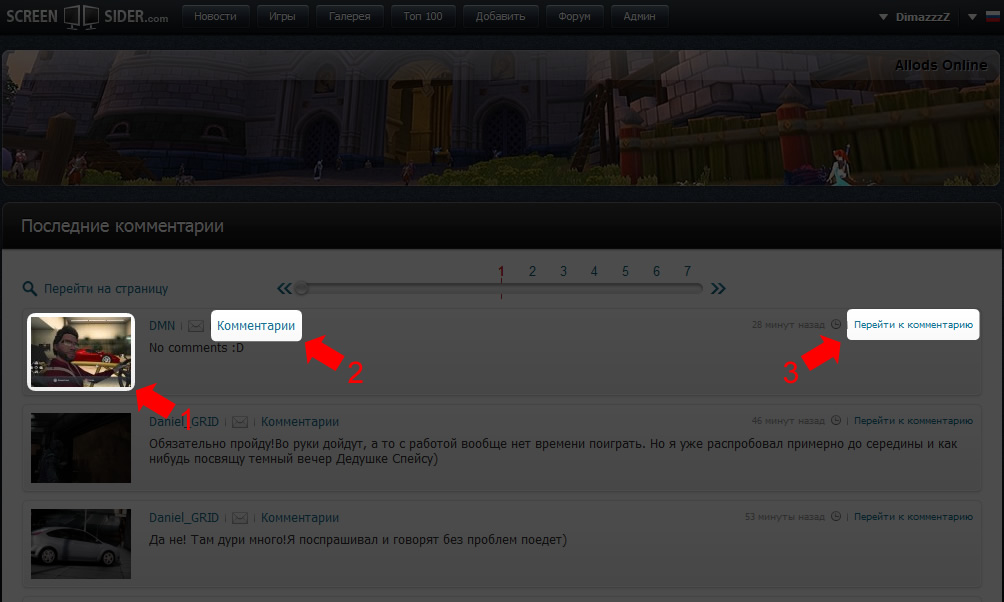Open Daniel_GRID profile in 53-minute comment
Screen dimensions: 1004x602
[184, 517]
